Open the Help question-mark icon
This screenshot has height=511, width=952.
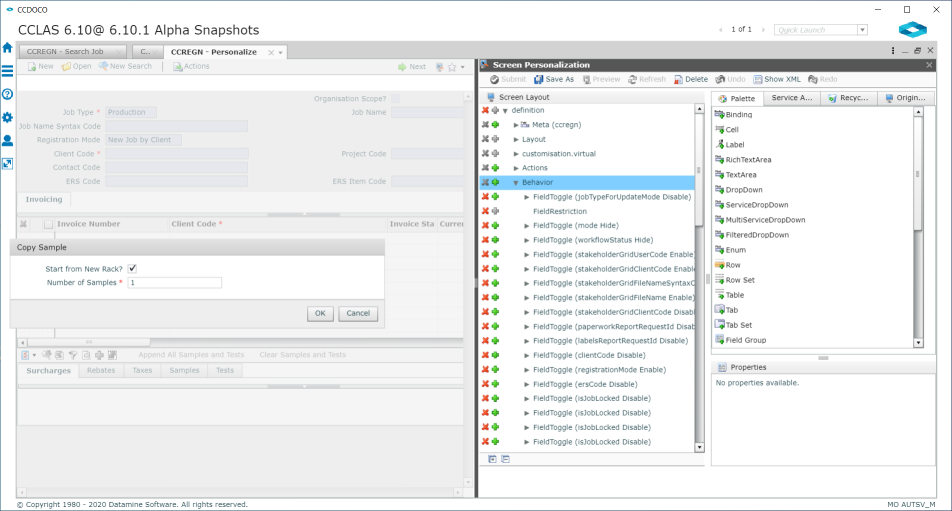point(7,94)
